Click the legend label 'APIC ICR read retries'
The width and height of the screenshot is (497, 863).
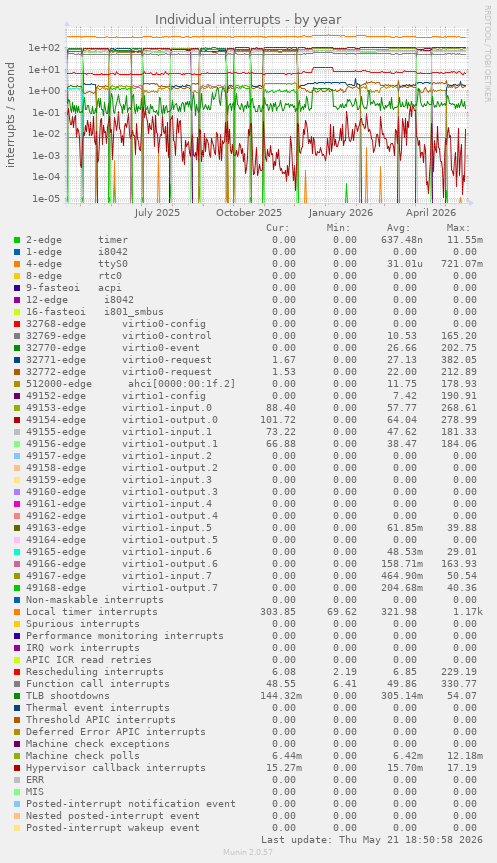point(89,660)
